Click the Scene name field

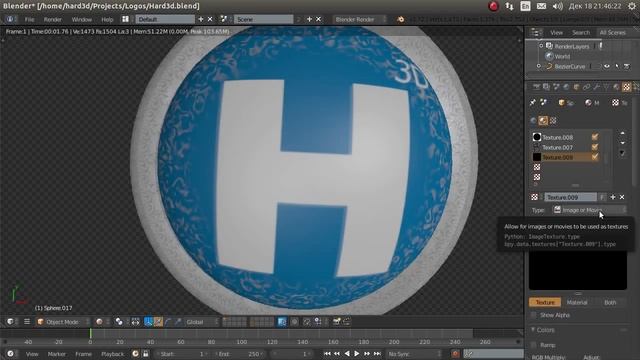point(263,19)
